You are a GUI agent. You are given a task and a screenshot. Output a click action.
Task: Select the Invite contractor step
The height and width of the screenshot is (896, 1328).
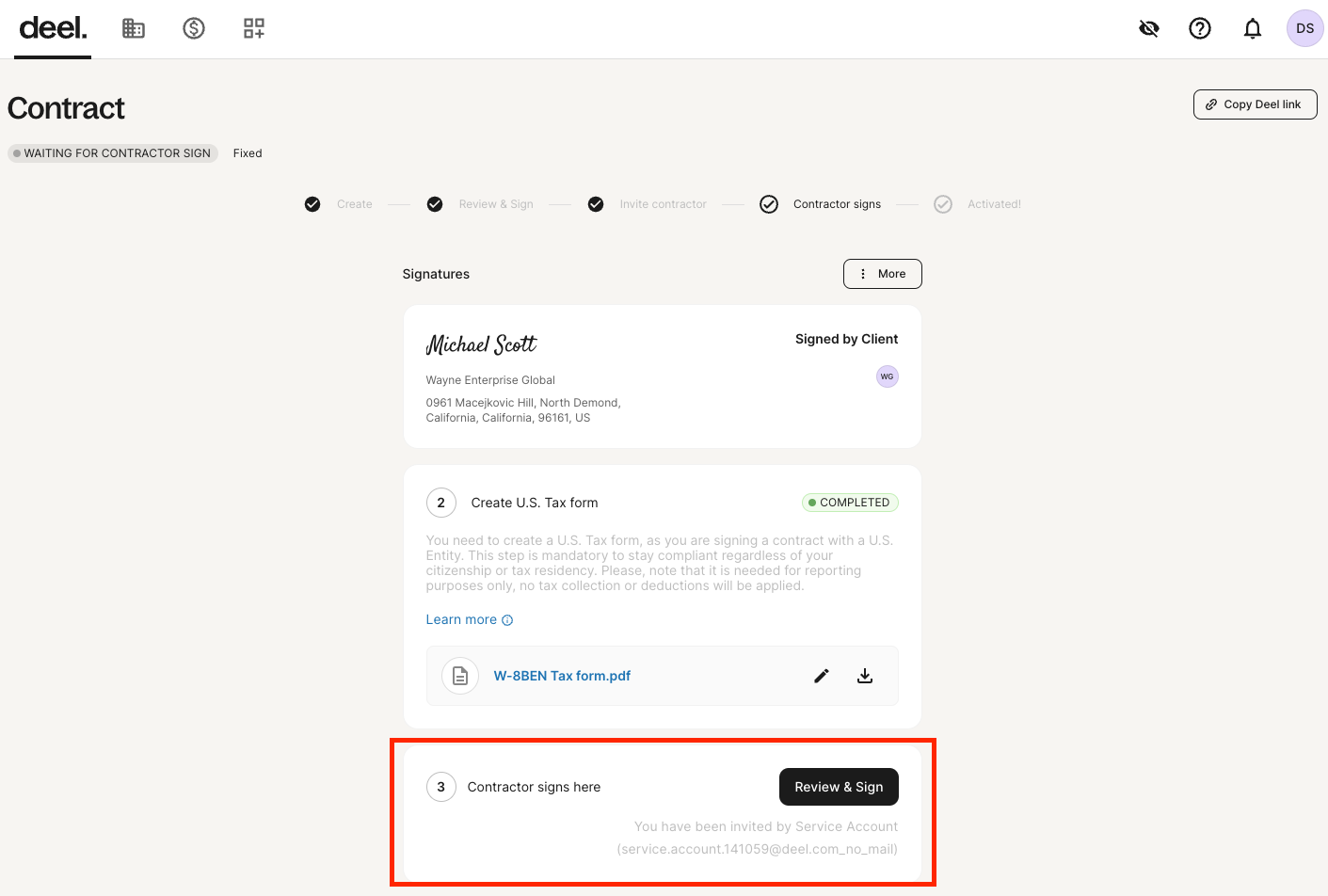663,204
